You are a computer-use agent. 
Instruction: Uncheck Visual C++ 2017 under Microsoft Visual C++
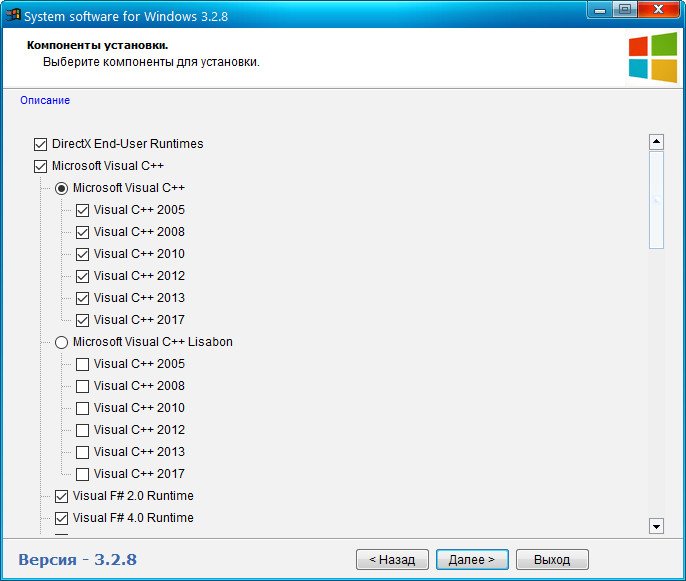(82, 320)
